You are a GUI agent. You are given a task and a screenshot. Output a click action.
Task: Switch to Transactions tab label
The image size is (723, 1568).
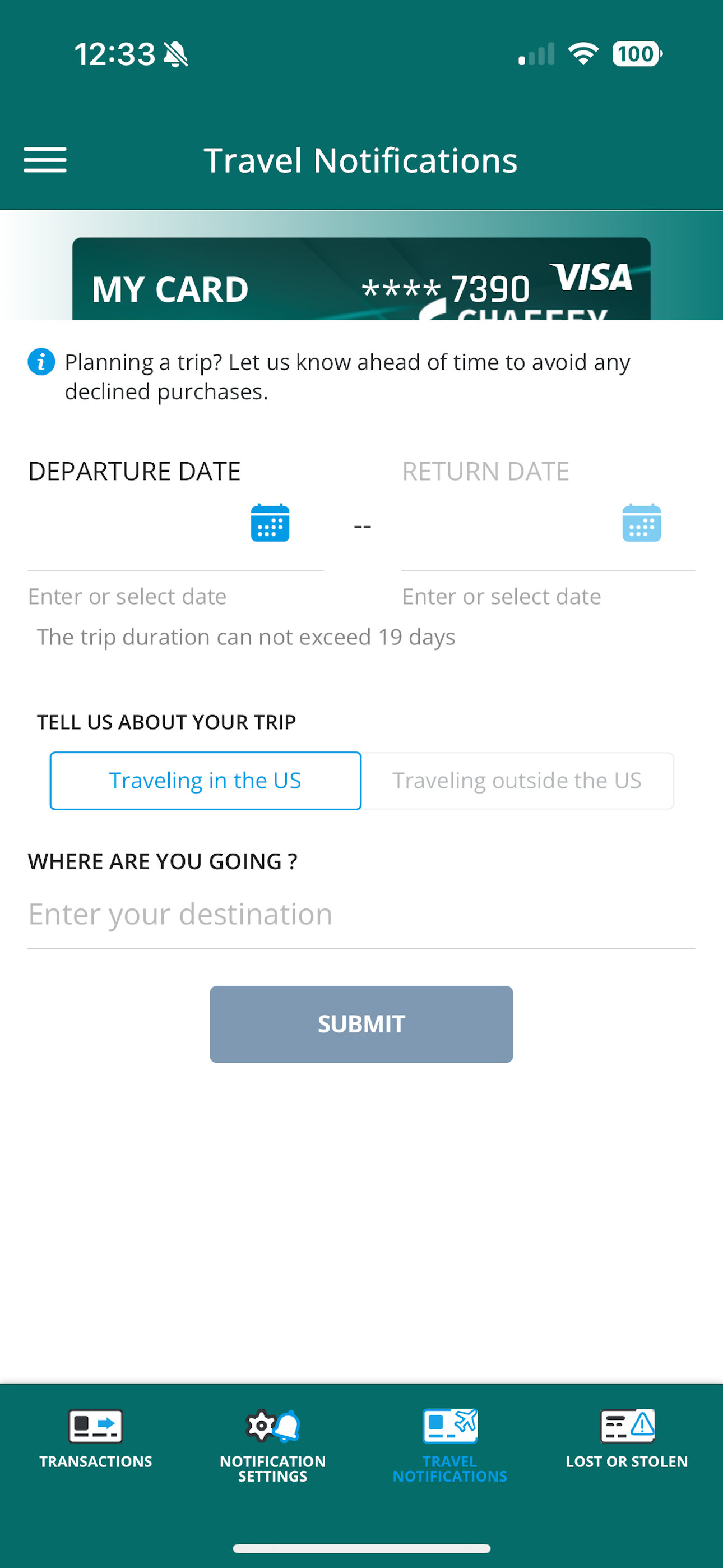[95, 1461]
